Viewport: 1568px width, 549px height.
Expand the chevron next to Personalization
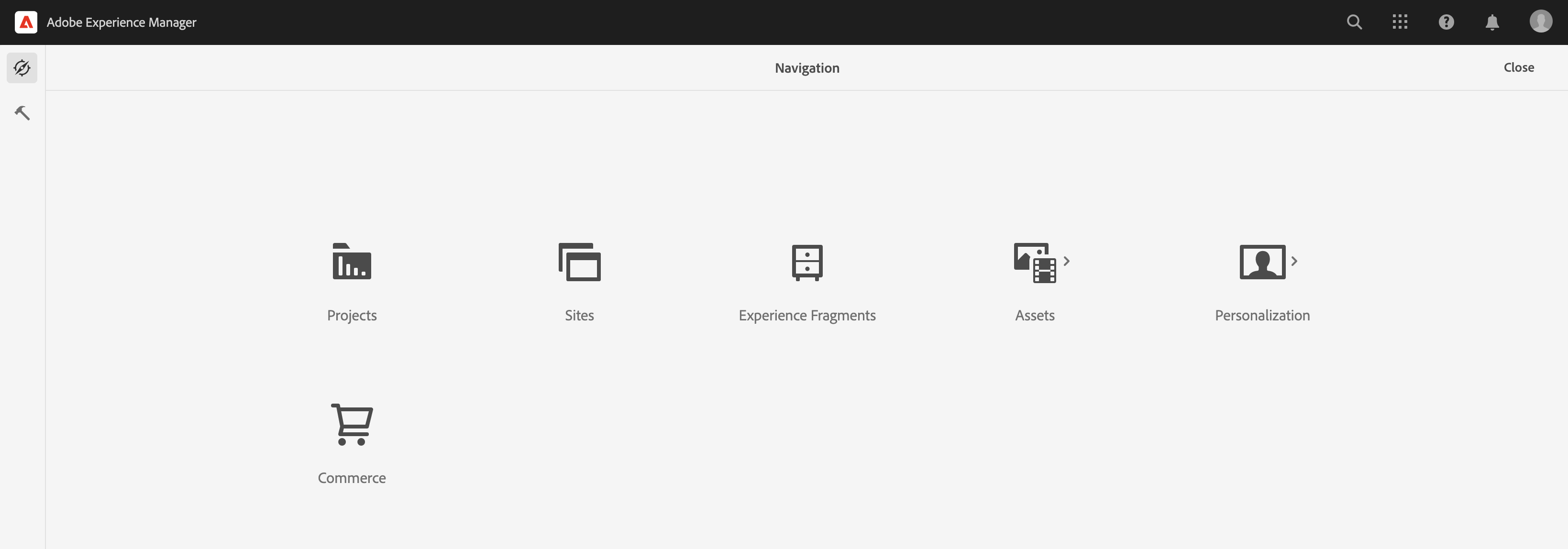point(1294,261)
